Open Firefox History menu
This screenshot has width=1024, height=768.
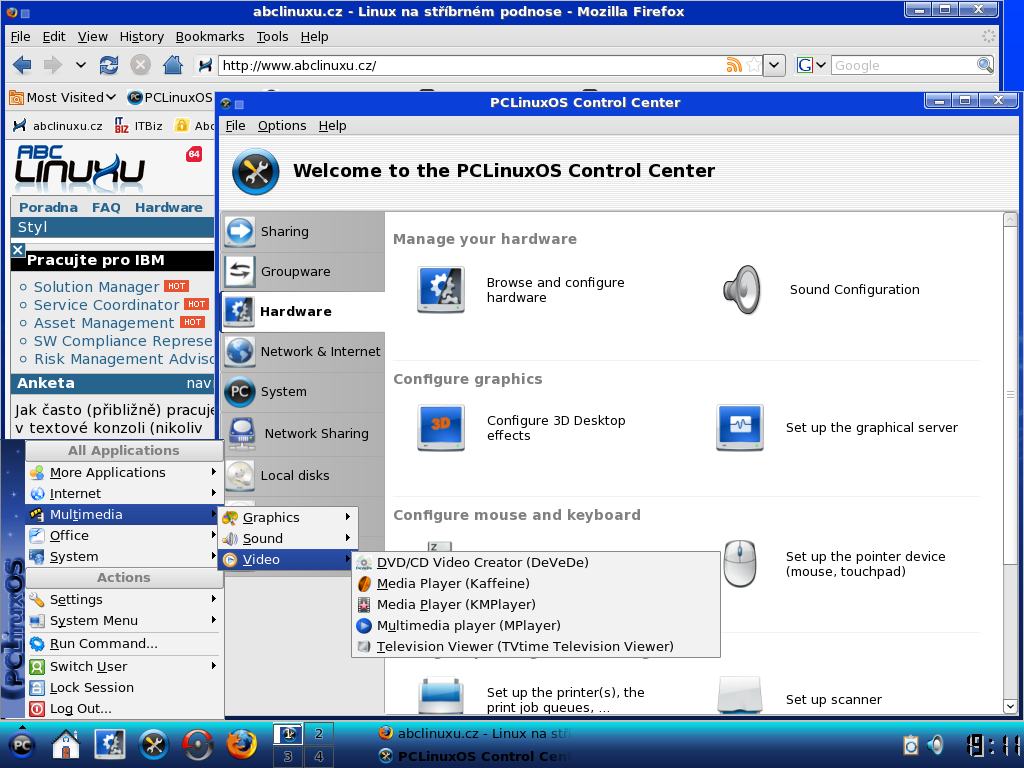[x=141, y=37]
